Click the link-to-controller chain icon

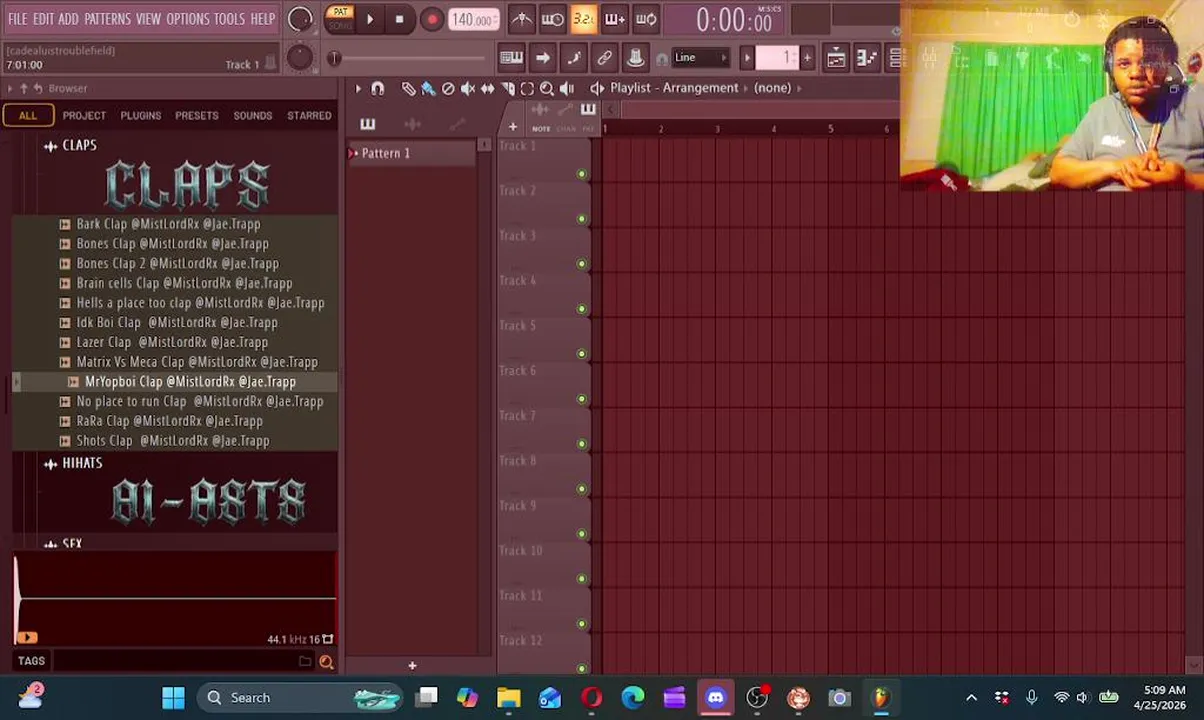click(x=604, y=57)
